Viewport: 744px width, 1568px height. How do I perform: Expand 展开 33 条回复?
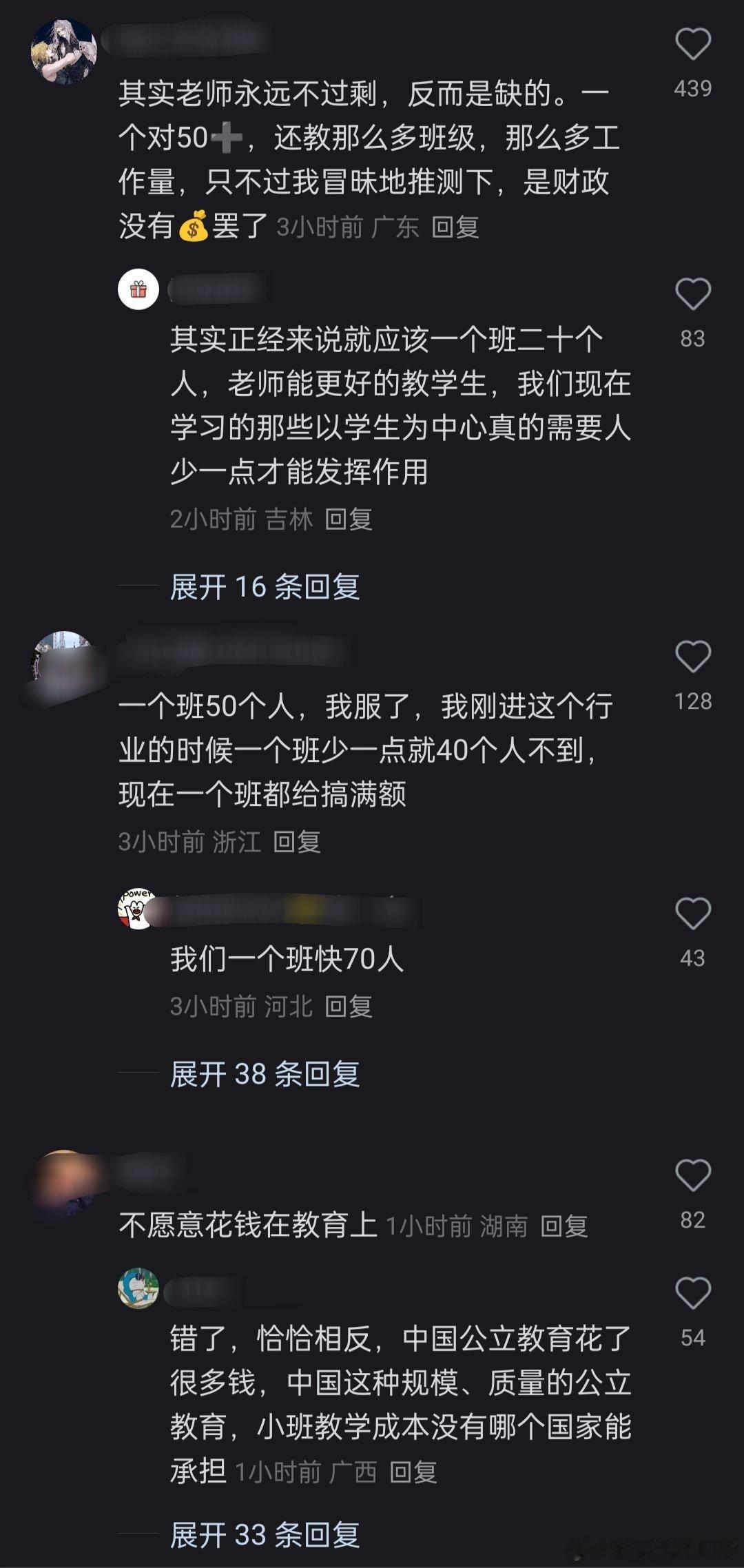tap(265, 1536)
